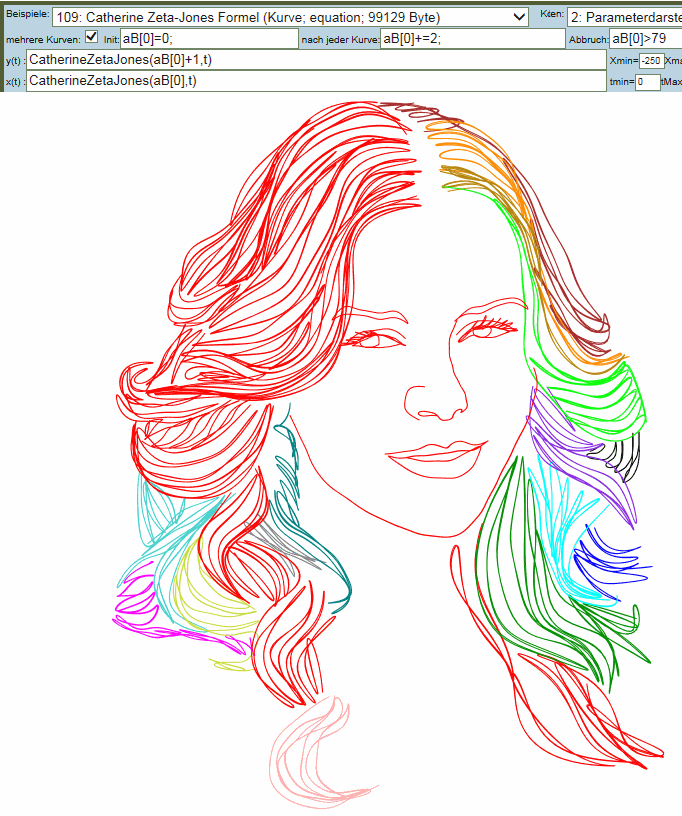Open the Kten dropdown showing Parameterdarstellung
Screen dimensions: 682x816
[624, 17]
